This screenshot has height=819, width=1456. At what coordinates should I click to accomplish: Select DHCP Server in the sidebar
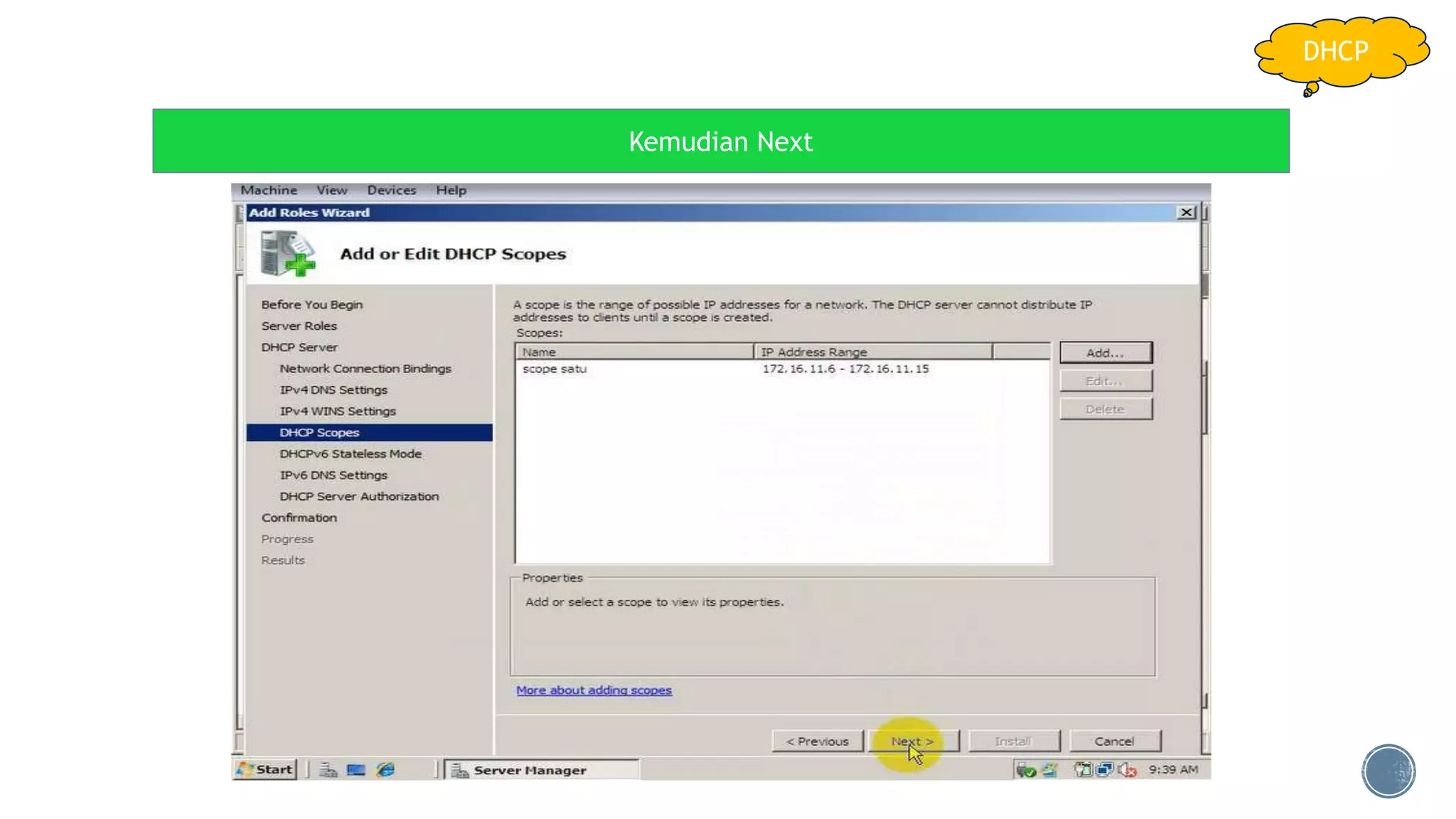pos(299,347)
